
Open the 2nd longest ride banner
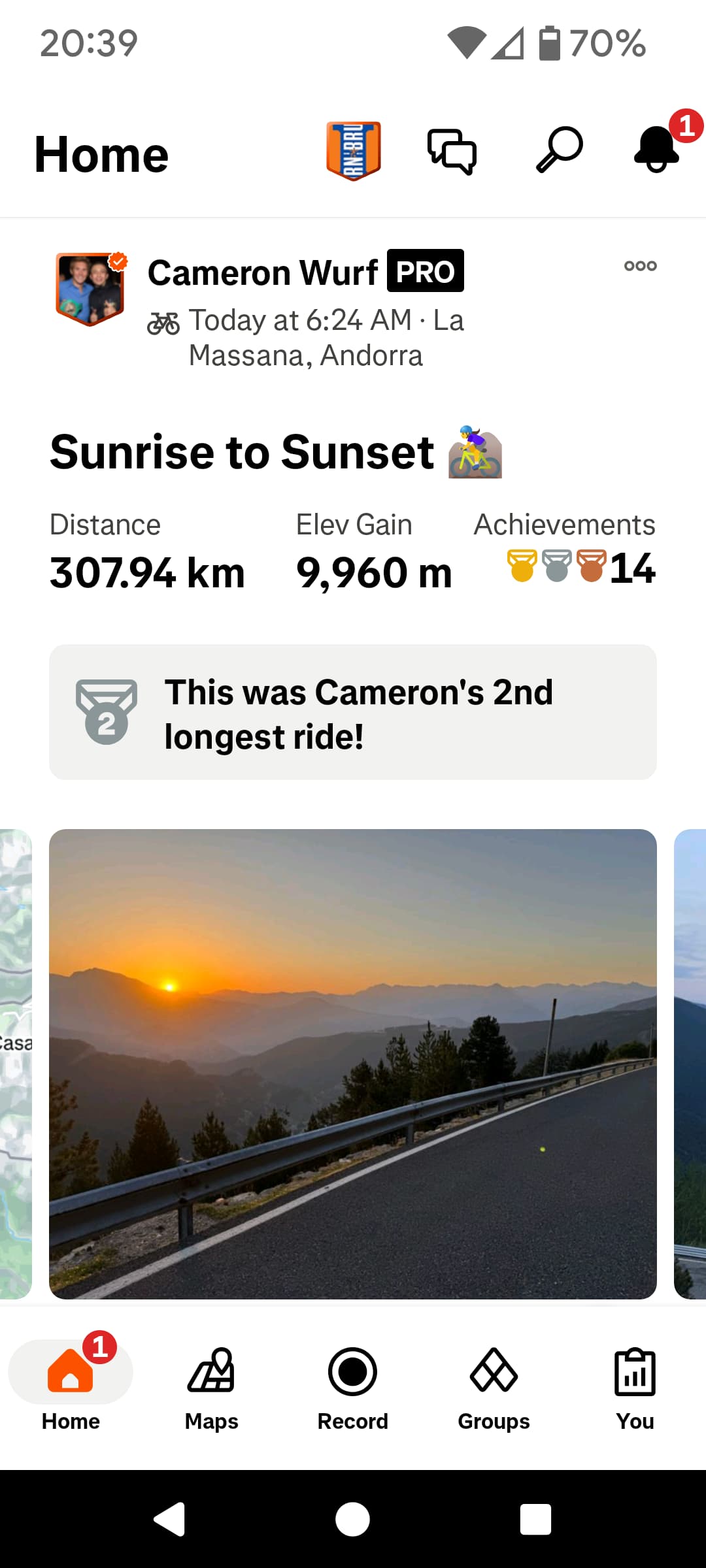[x=353, y=712]
